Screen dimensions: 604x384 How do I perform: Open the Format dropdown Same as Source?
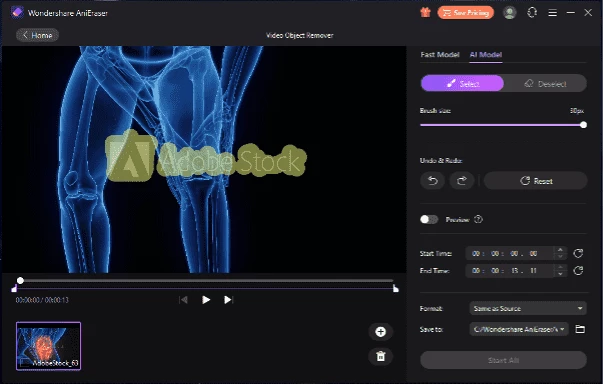pos(528,308)
